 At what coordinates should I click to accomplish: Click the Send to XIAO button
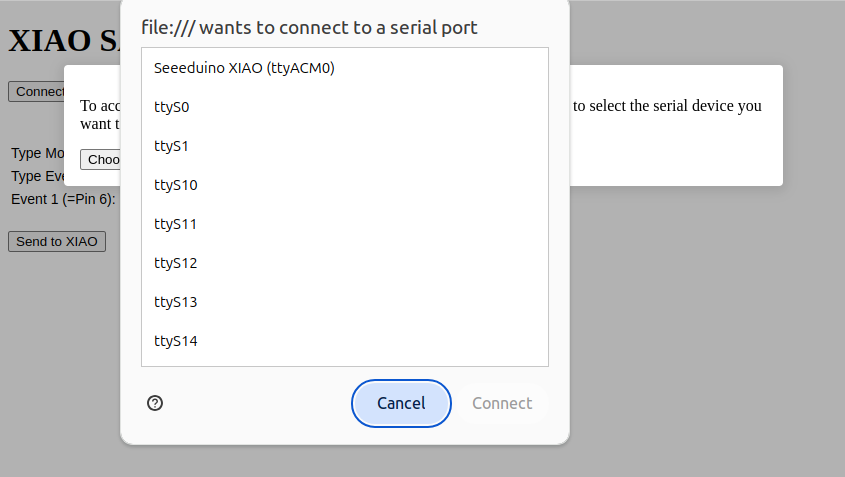tap(57, 241)
